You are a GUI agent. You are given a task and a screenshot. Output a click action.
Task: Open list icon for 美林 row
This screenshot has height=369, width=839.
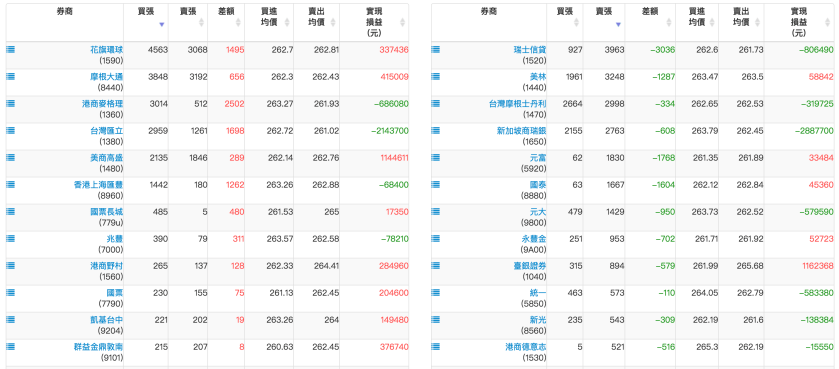click(x=436, y=76)
